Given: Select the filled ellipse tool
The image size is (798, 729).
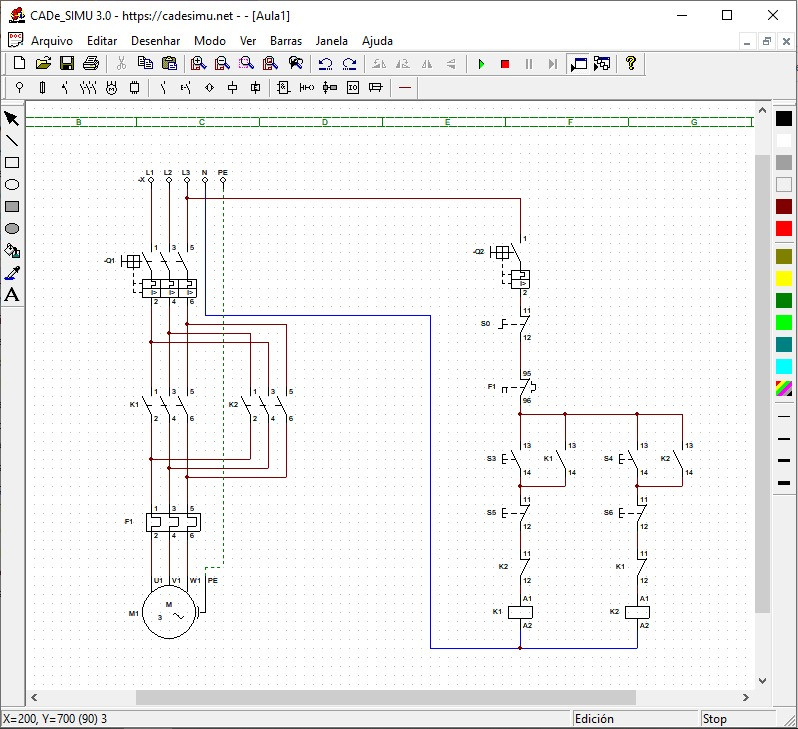Looking at the screenshot, I should tap(12, 229).
